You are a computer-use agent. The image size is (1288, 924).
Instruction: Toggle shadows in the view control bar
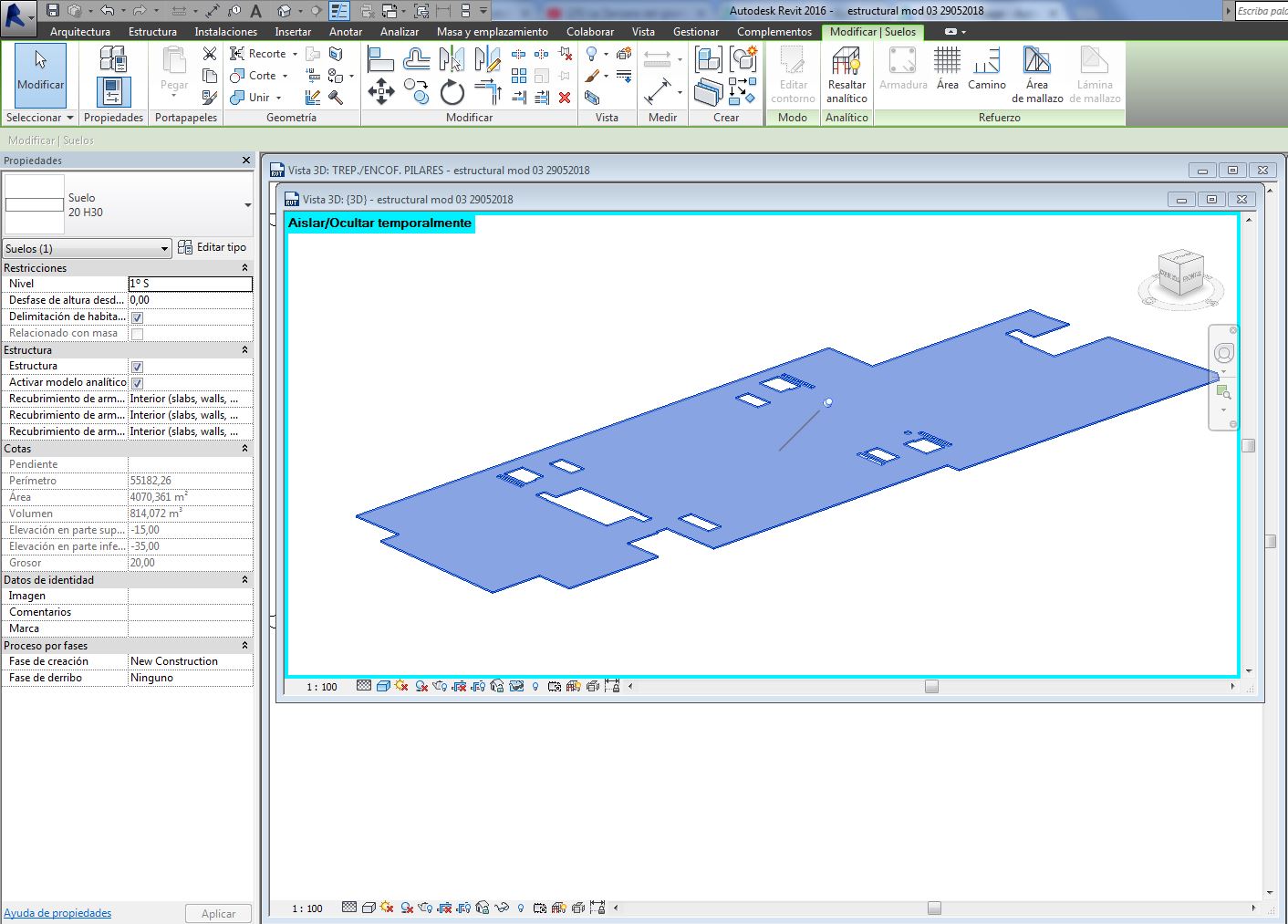tap(401, 686)
